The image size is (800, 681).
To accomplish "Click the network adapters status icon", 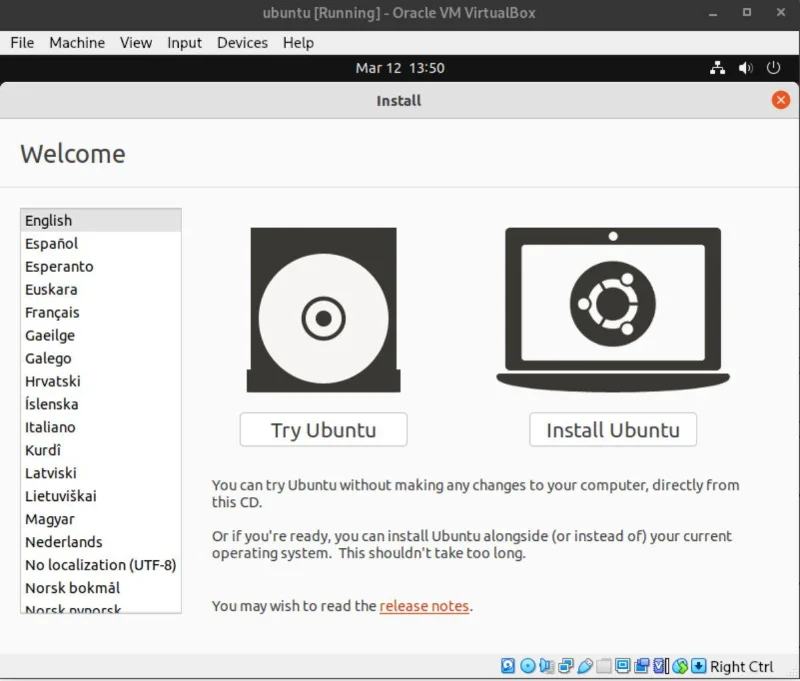I will click(566, 666).
